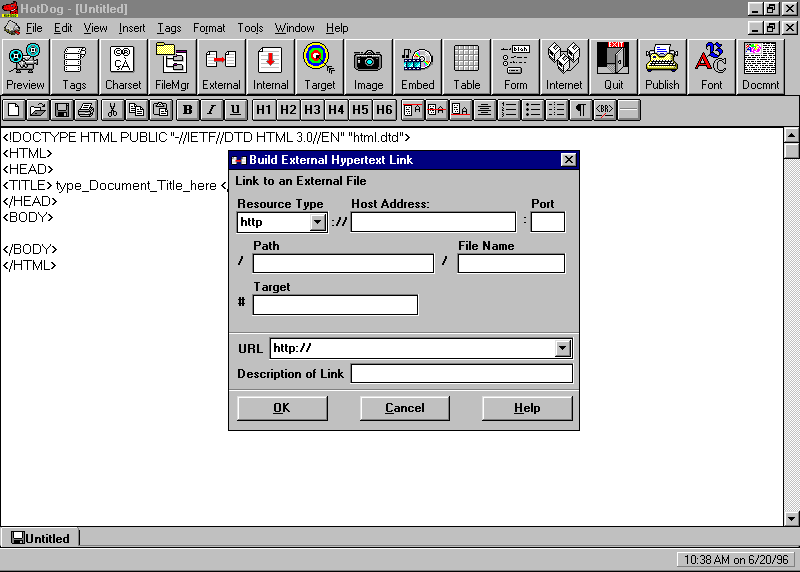
Task: Switch to the Untitled document tab
Action: tap(40, 538)
